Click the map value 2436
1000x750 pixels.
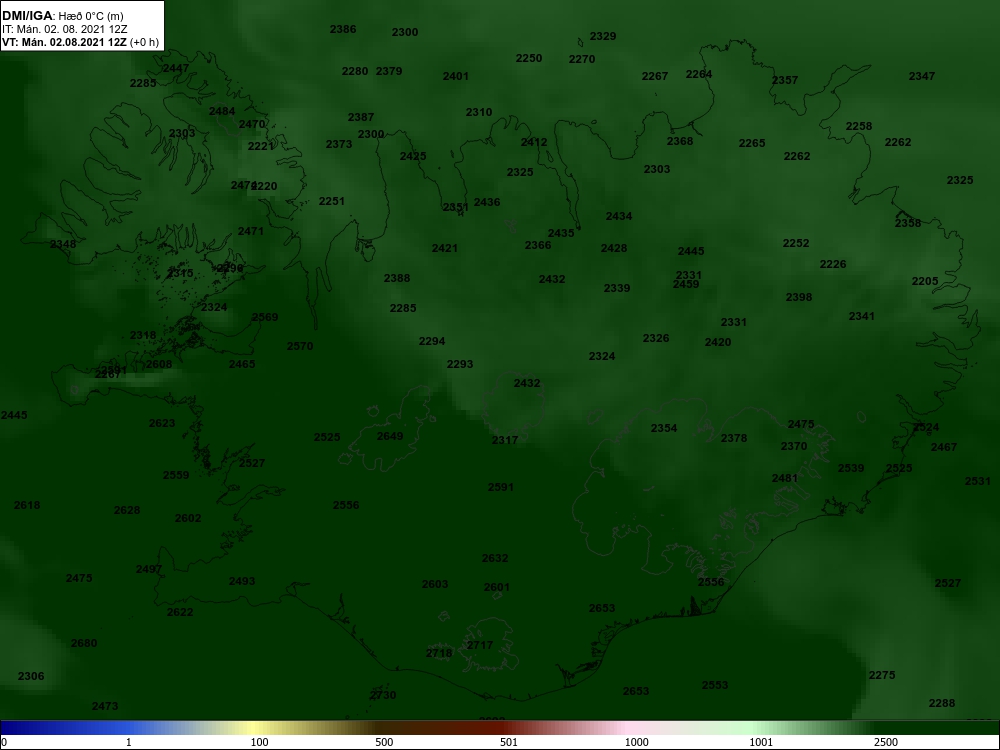point(487,202)
